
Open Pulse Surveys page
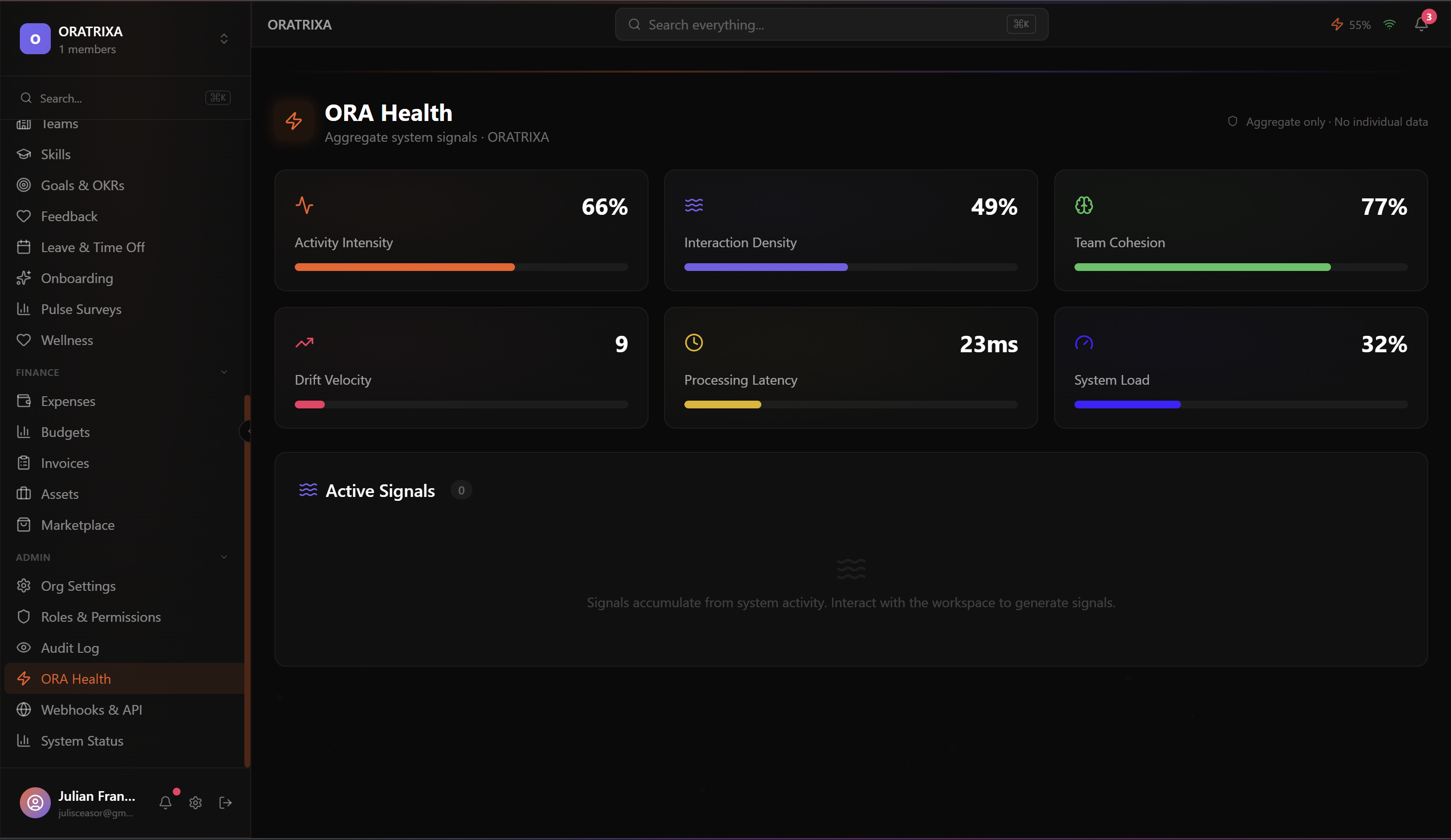[124, 309]
